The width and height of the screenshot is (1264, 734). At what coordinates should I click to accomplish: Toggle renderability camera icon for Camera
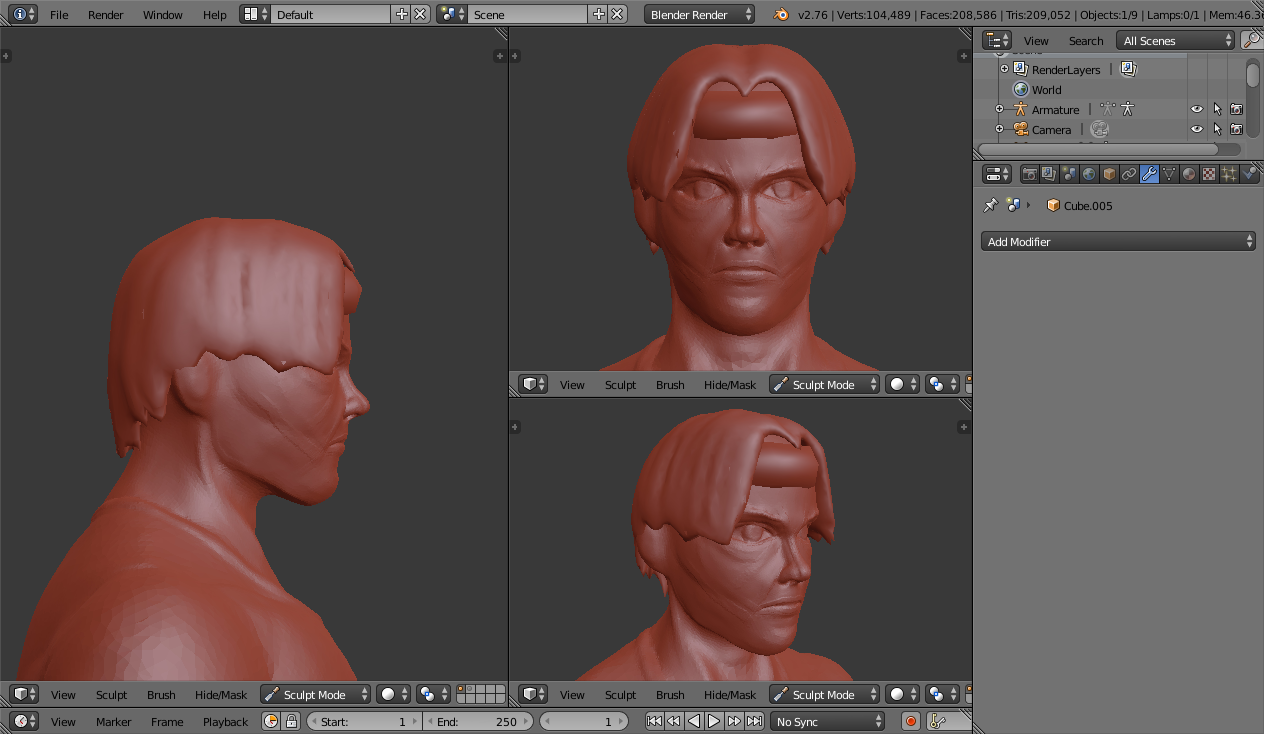coord(1237,129)
